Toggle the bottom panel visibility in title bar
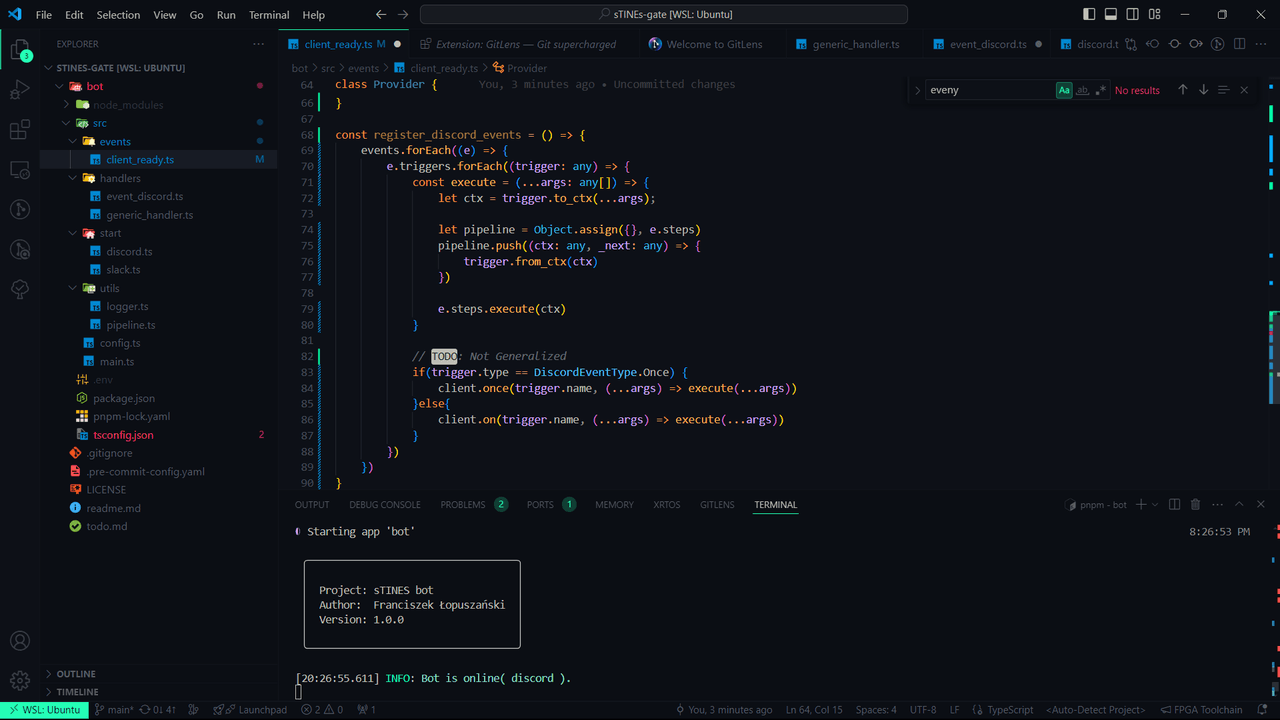The width and height of the screenshot is (1280, 720). [1111, 15]
